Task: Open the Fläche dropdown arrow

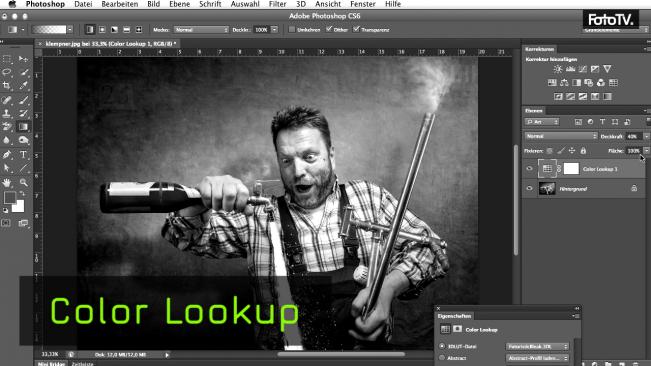Action: [646, 151]
